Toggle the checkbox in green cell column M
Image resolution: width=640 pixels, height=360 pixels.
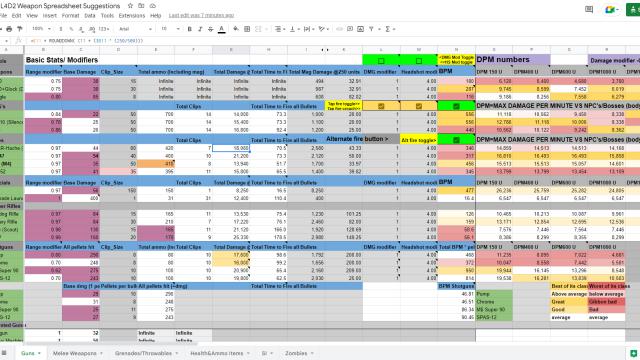(419, 61)
